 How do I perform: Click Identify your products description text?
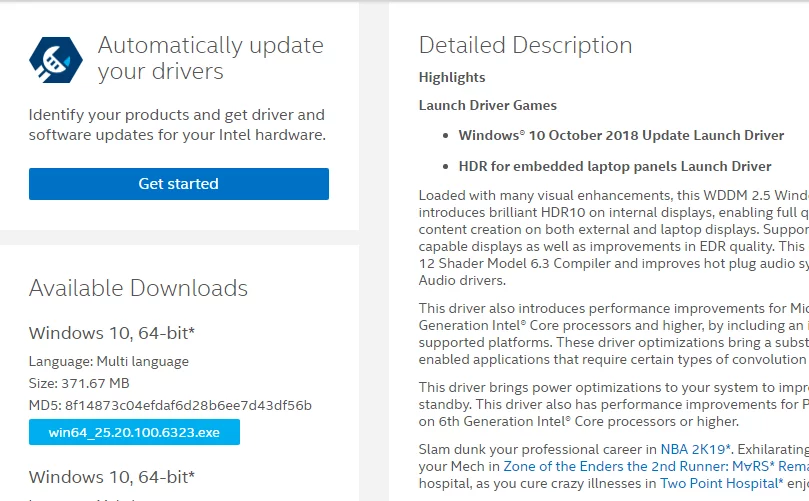tap(177, 125)
